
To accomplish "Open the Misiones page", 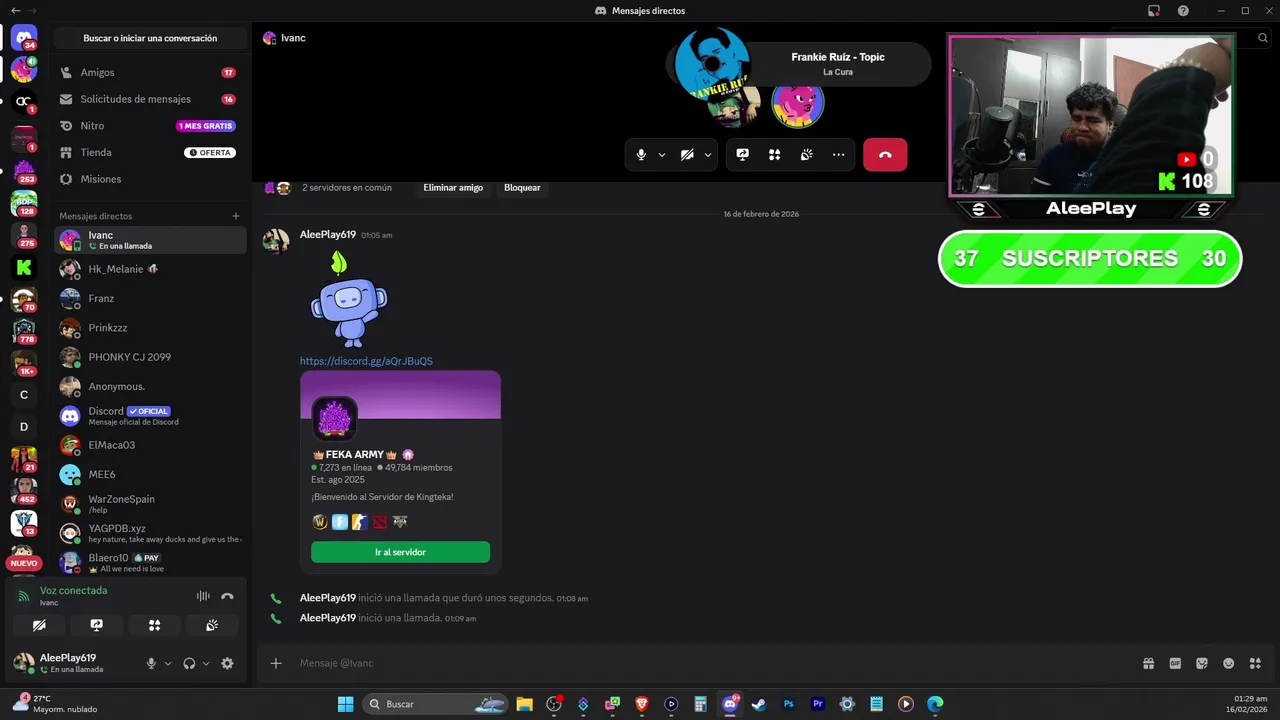I will 150,179.
